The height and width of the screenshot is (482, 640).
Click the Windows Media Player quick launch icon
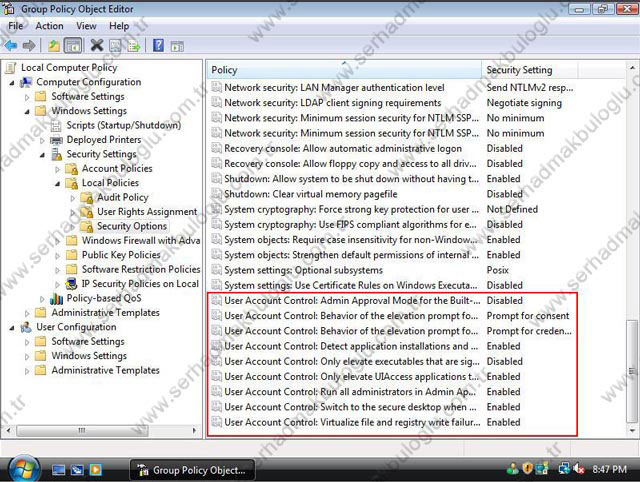pos(96,470)
